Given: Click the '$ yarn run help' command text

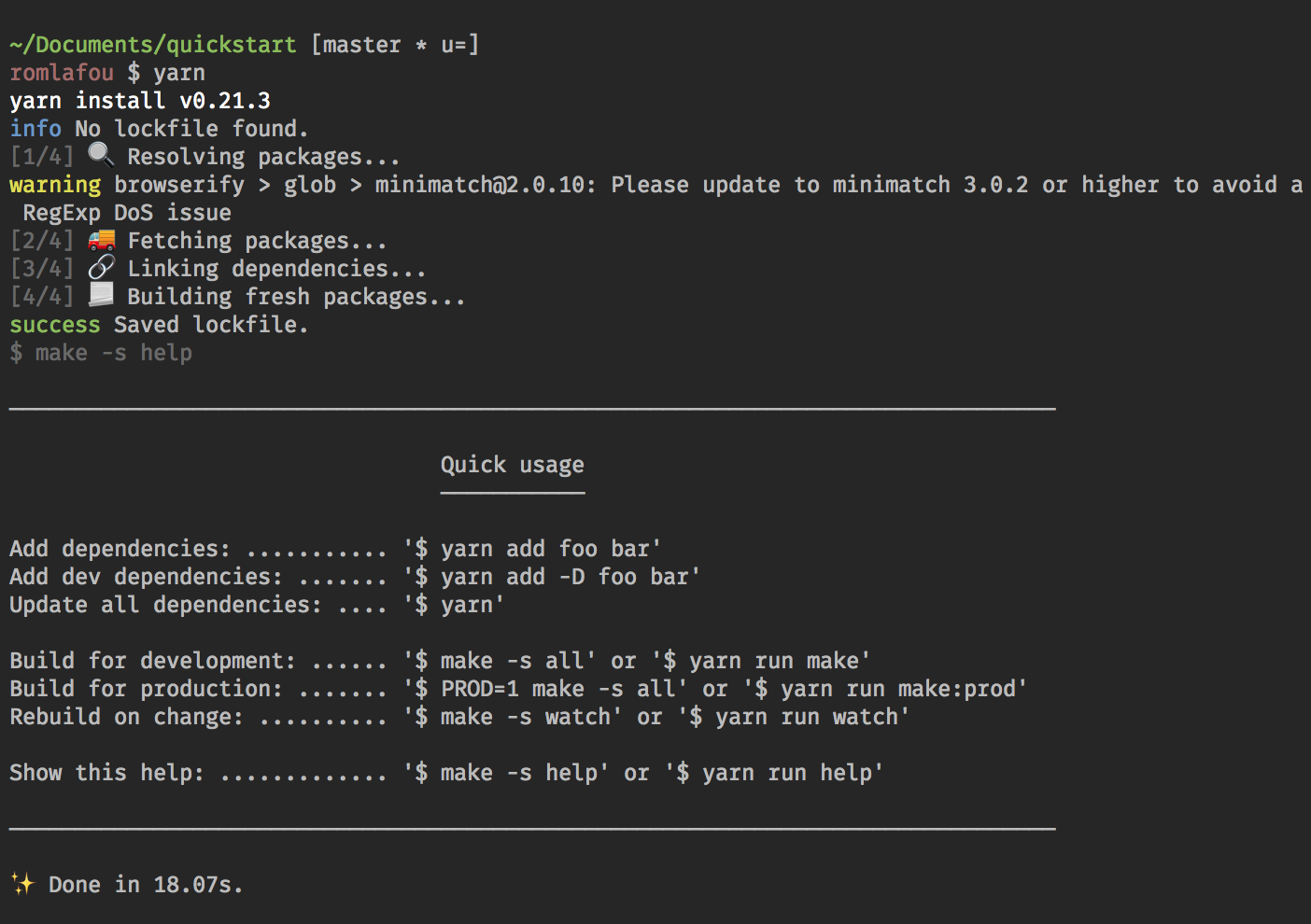Looking at the screenshot, I should click(774, 773).
